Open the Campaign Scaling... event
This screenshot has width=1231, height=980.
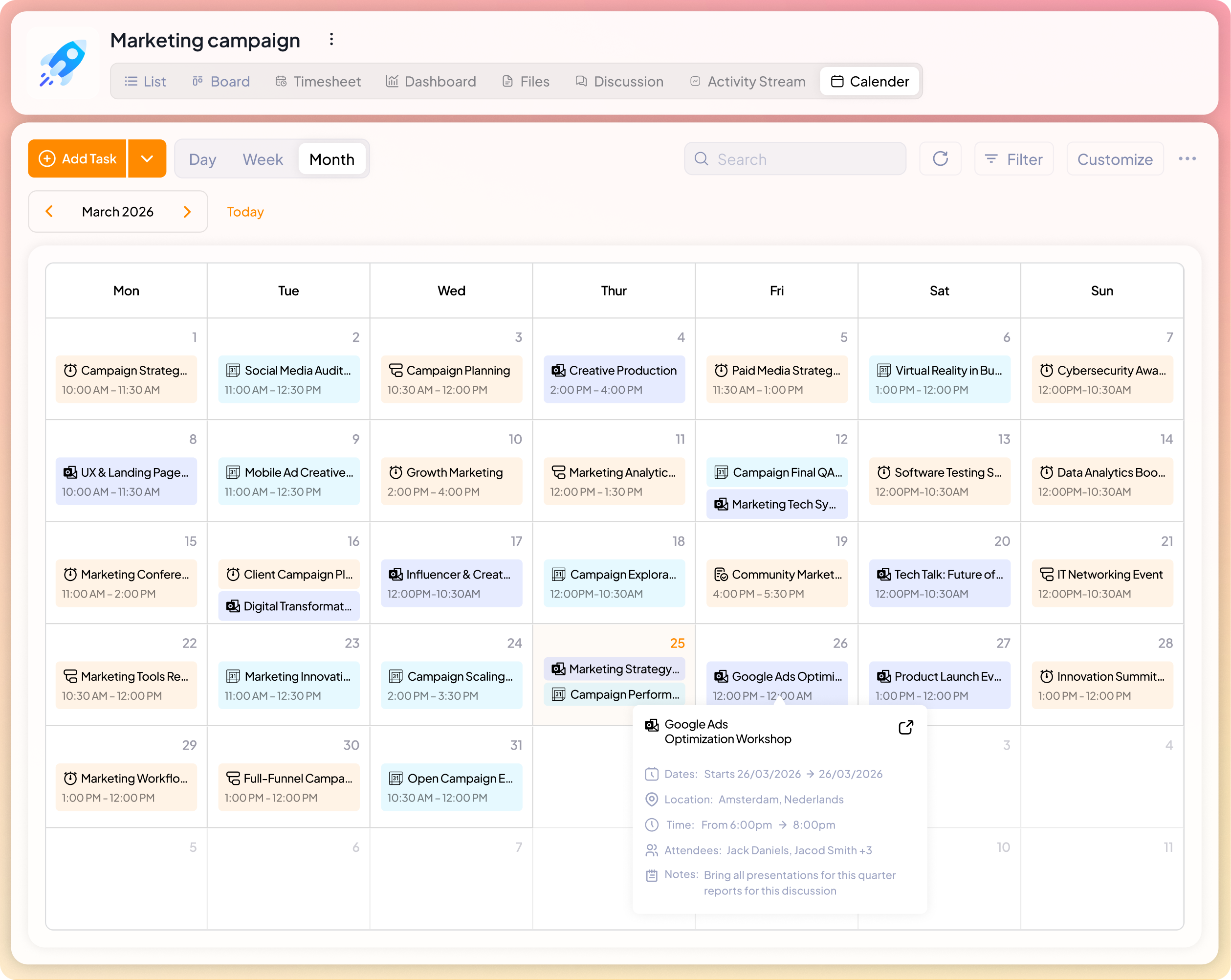[451, 685]
